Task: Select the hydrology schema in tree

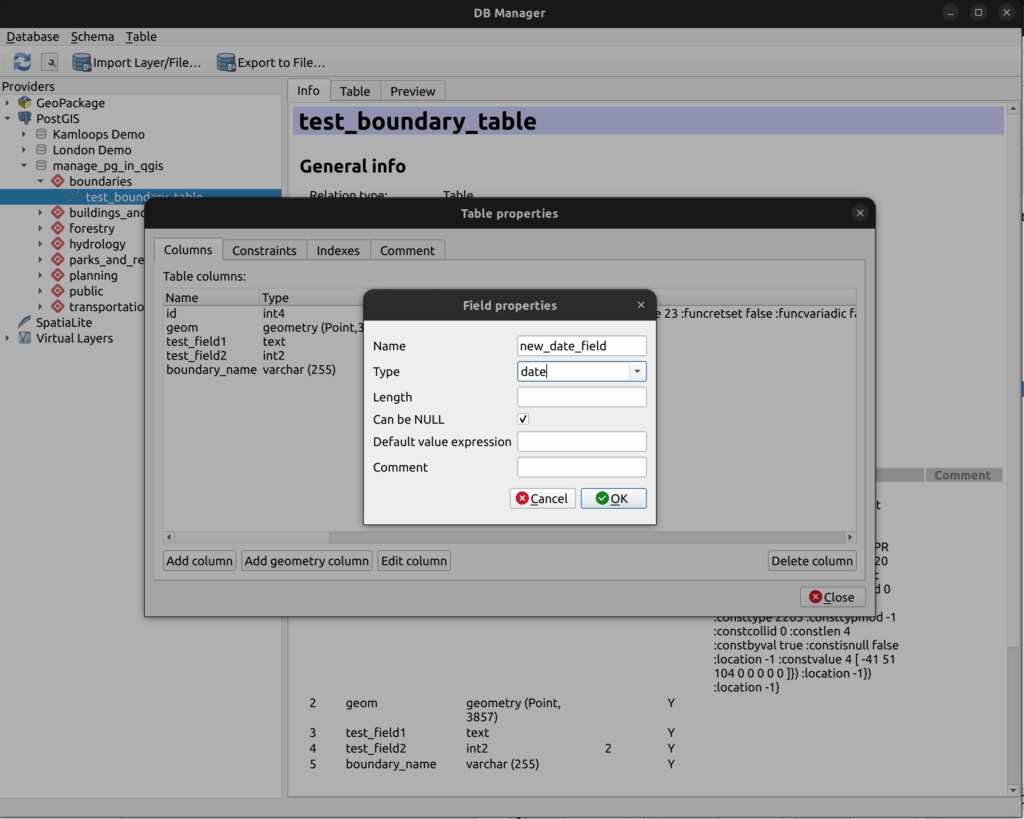Action: (97, 244)
